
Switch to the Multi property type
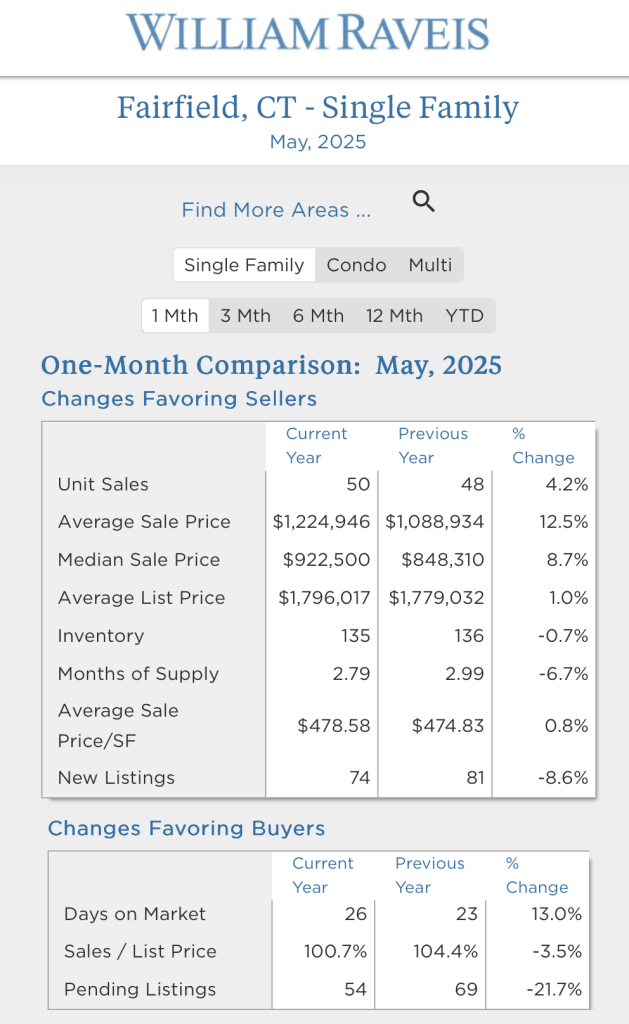pos(430,265)
